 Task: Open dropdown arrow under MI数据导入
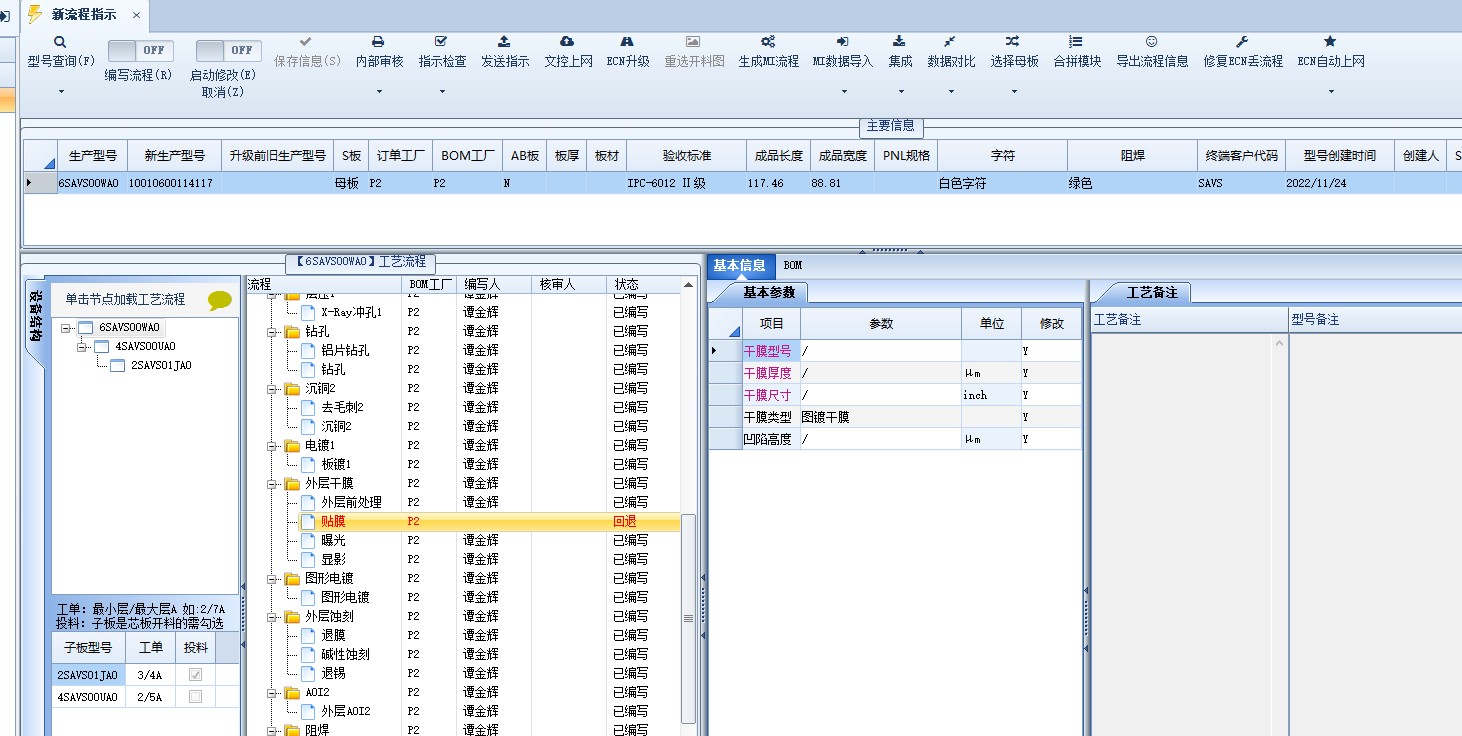[x=843, y=92]
